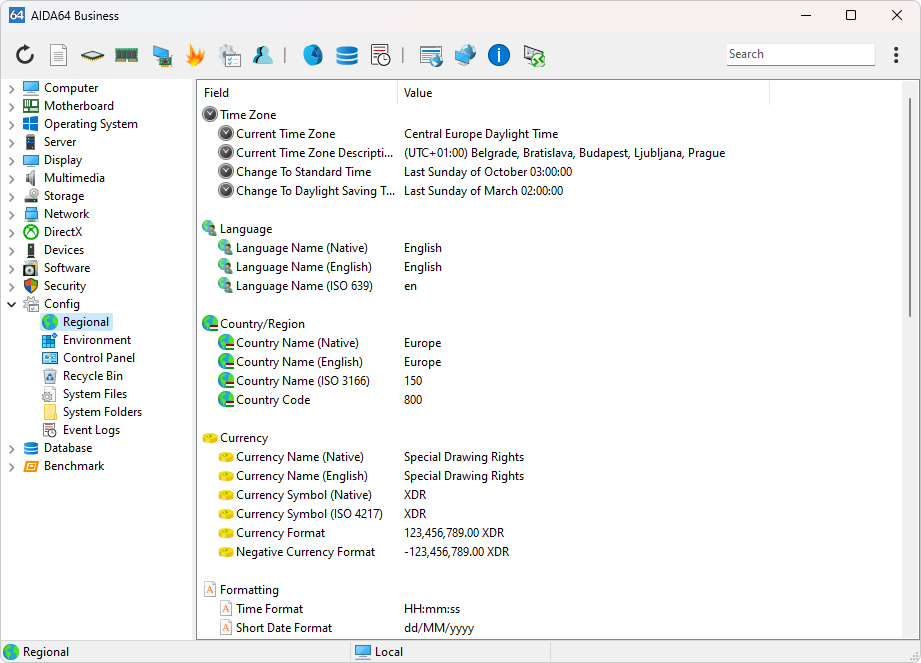
Task: Click inside the Search input box
Action: click(799, 55)
